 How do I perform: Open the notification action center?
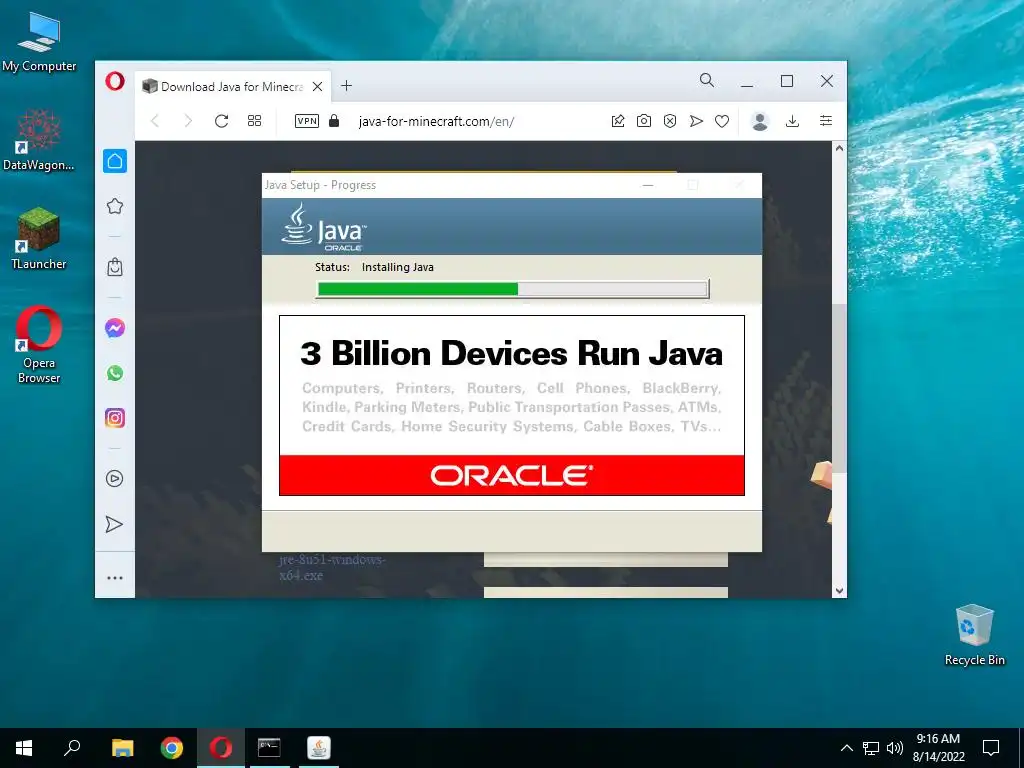[991, 748]
